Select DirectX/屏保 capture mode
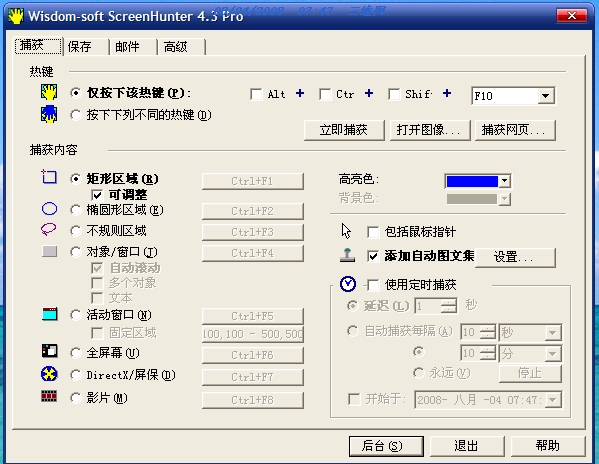The image size is (599, 464). click(x=76, y=375)
